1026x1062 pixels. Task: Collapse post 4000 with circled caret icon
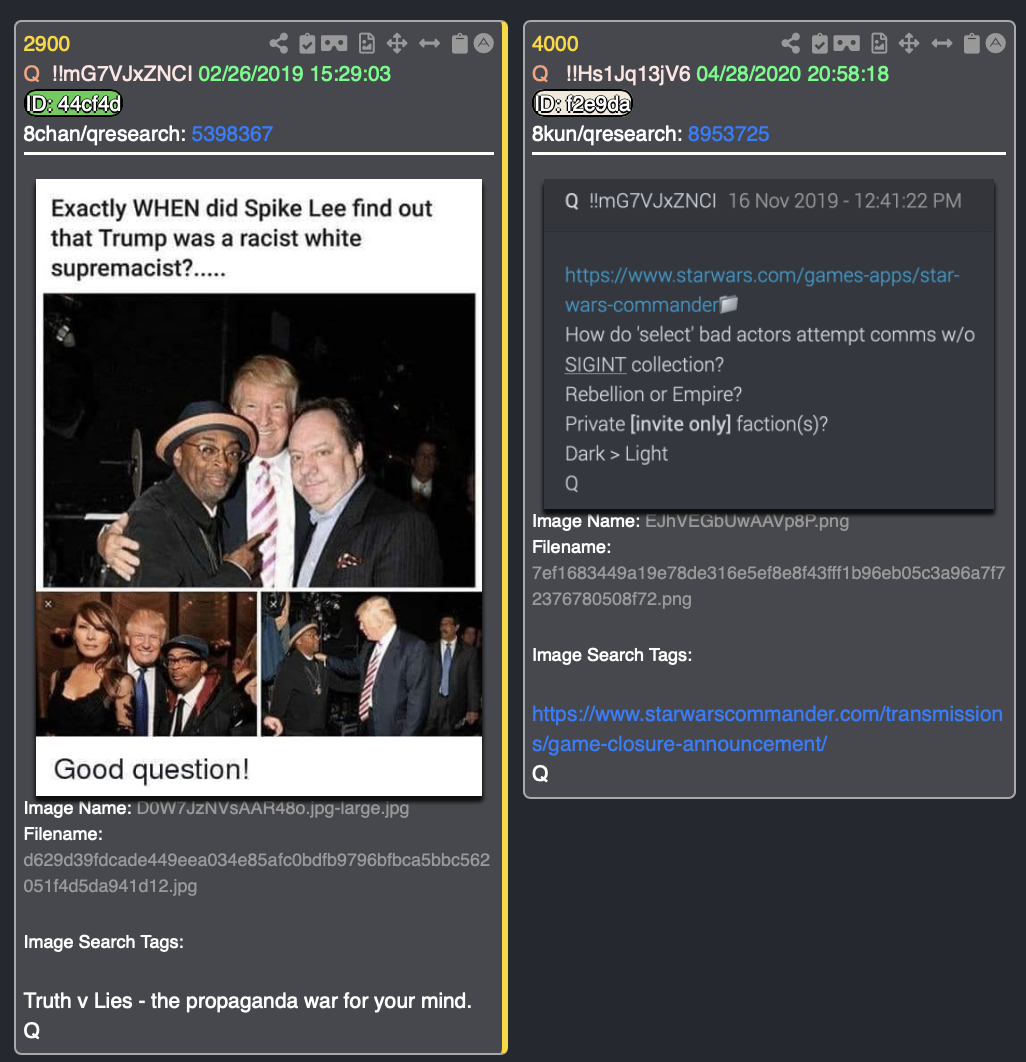click(996, 44)
